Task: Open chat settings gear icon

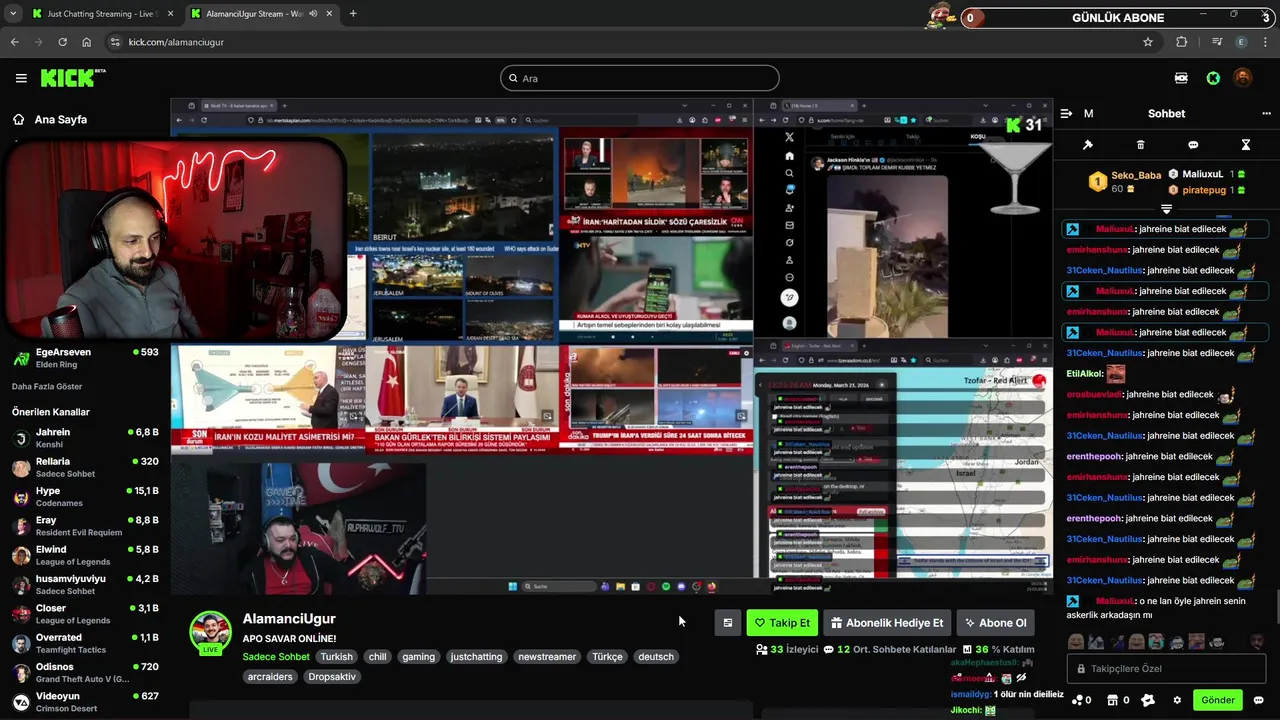Action: (1177, 700)
